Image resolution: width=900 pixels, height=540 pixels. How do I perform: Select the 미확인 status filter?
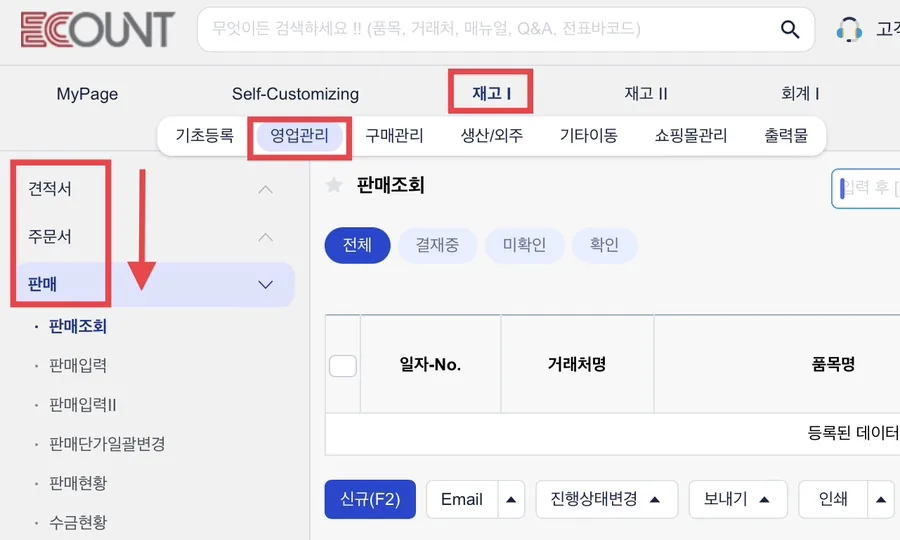[524, 245]
